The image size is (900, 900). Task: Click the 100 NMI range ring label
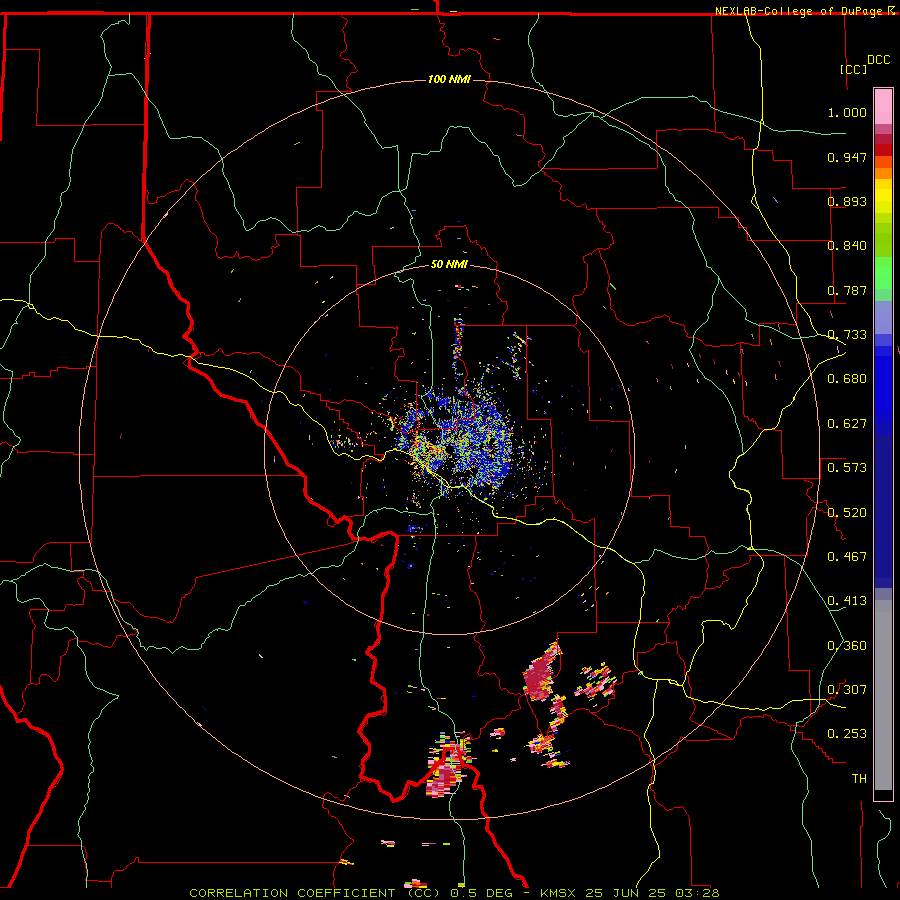click(x=449, y=79)
